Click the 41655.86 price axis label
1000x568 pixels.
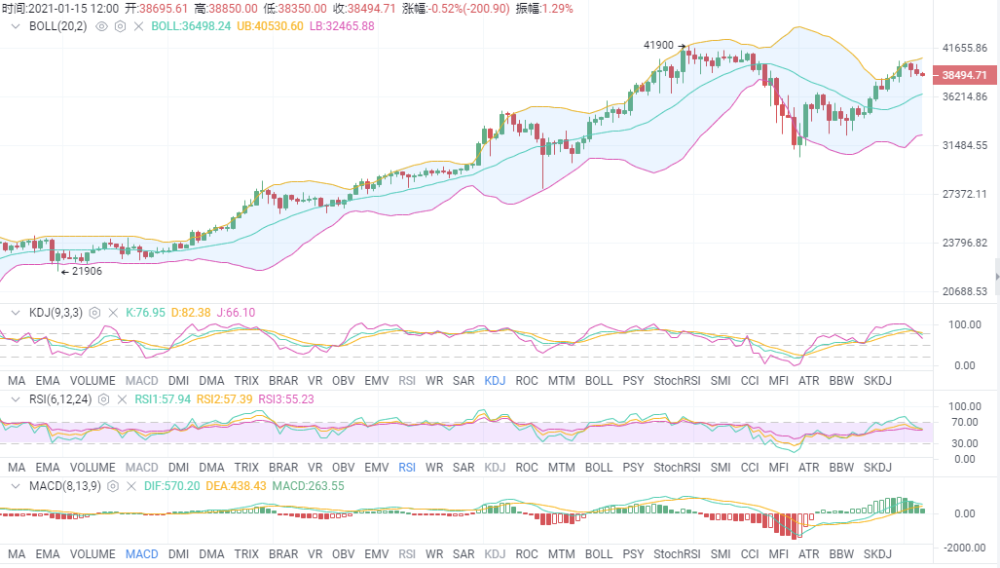964,48
